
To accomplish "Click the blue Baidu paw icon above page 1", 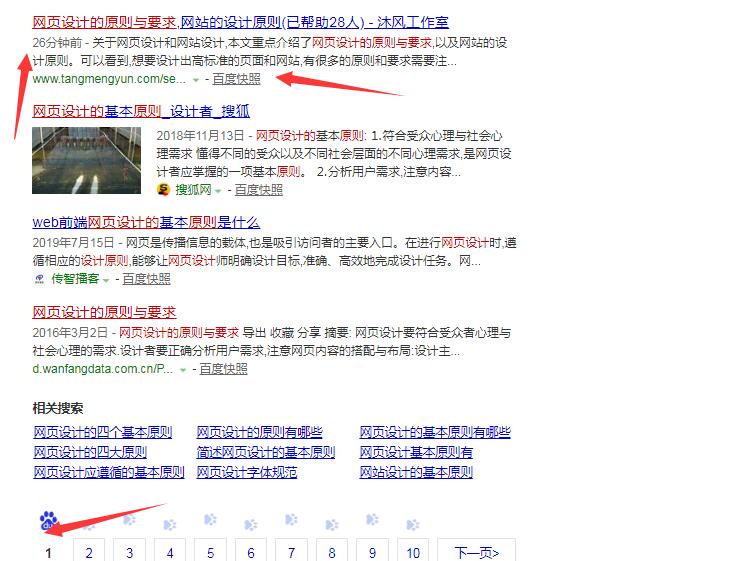I will coord(48,521).
